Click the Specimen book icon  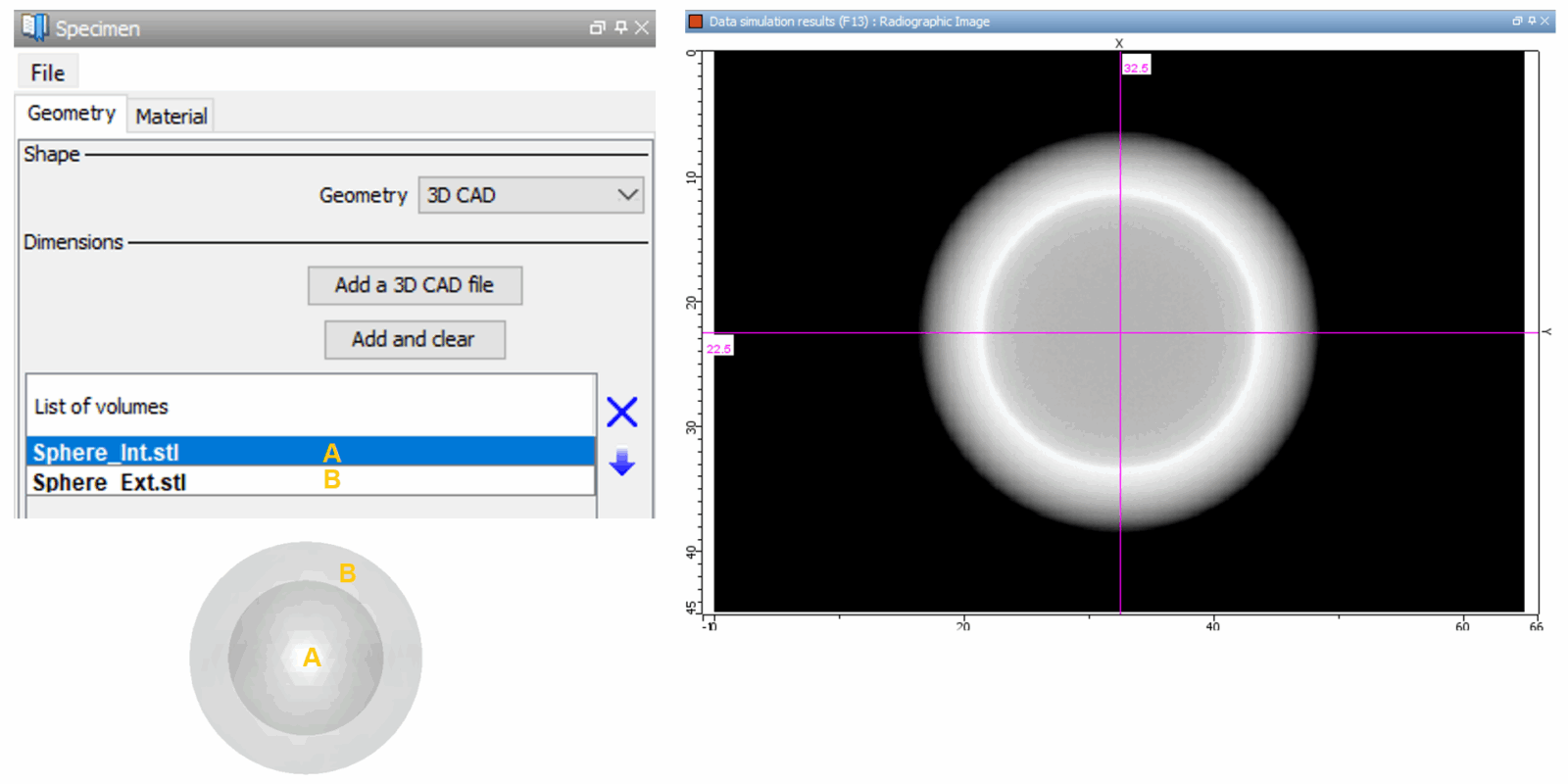click(34, 27)
